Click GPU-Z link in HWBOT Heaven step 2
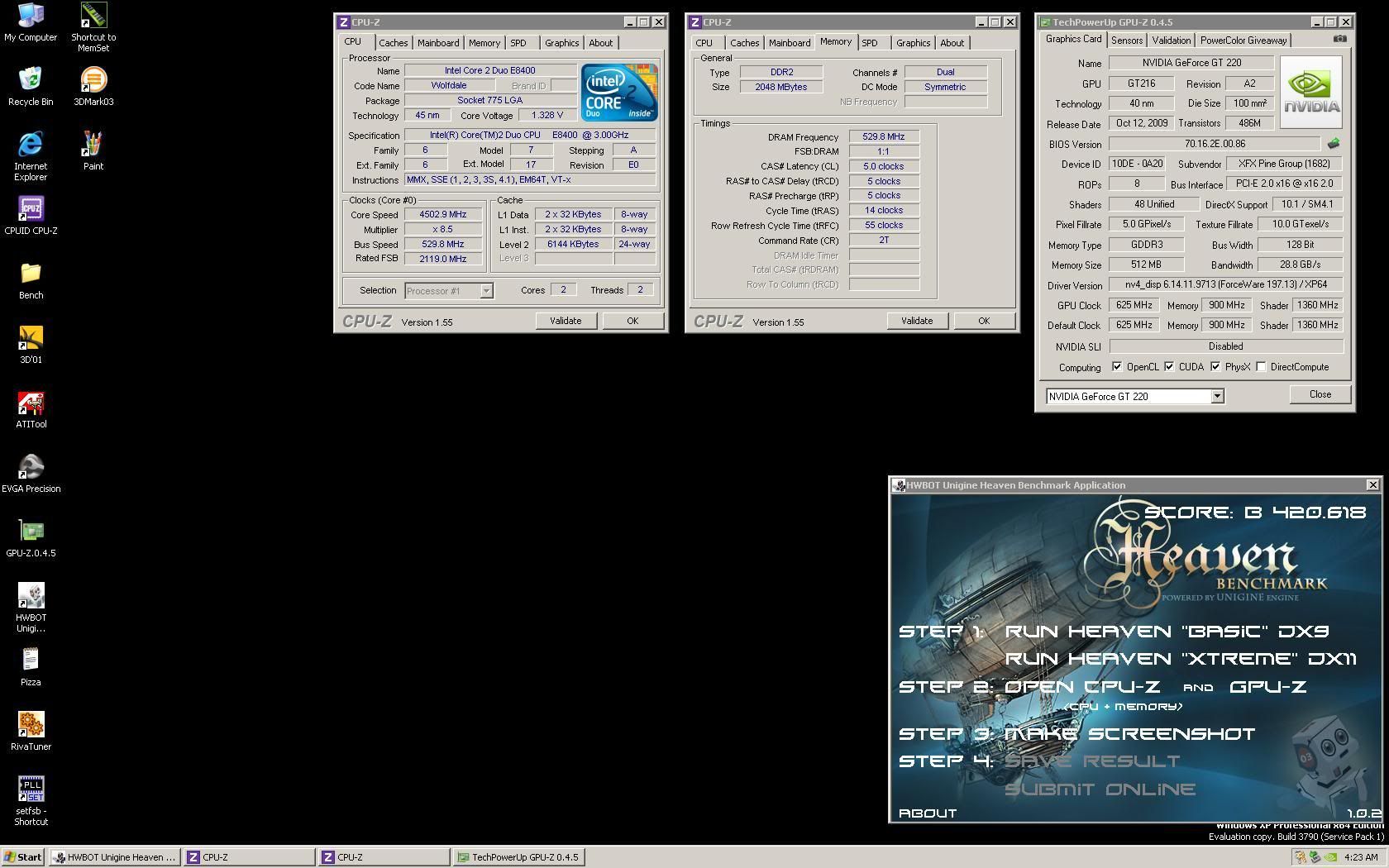 1268,687
